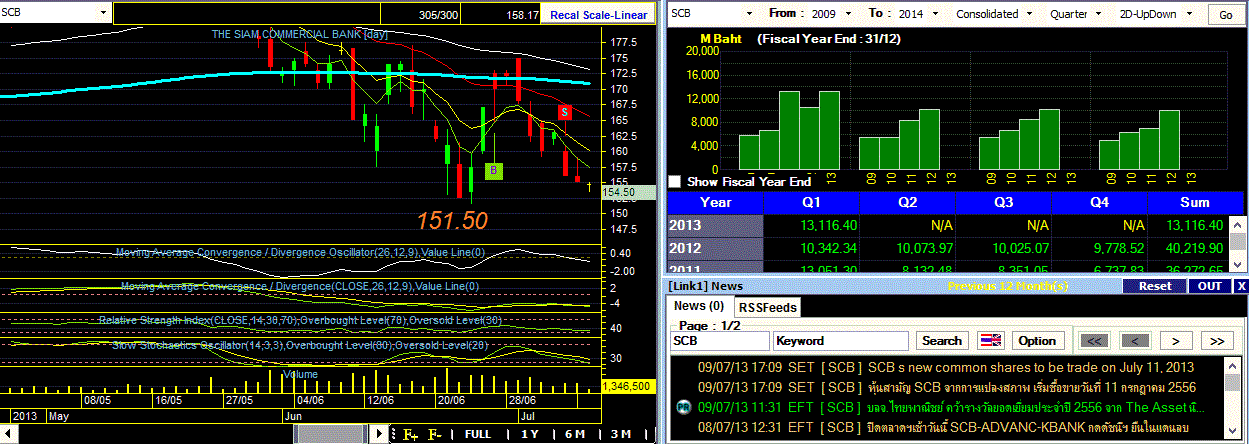Image resolution: width=1249 pixels, height=444 pixels.
Task: Click the Q1 column header
Action: tap(812, 202)
